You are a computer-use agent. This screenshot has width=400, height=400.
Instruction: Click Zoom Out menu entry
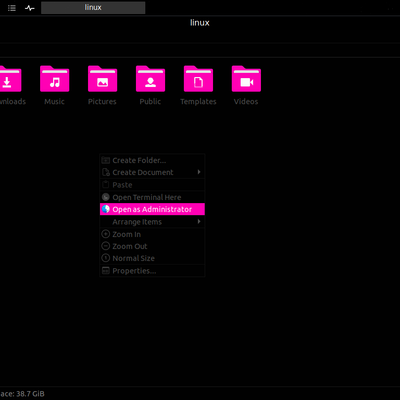tap(152, 246)
